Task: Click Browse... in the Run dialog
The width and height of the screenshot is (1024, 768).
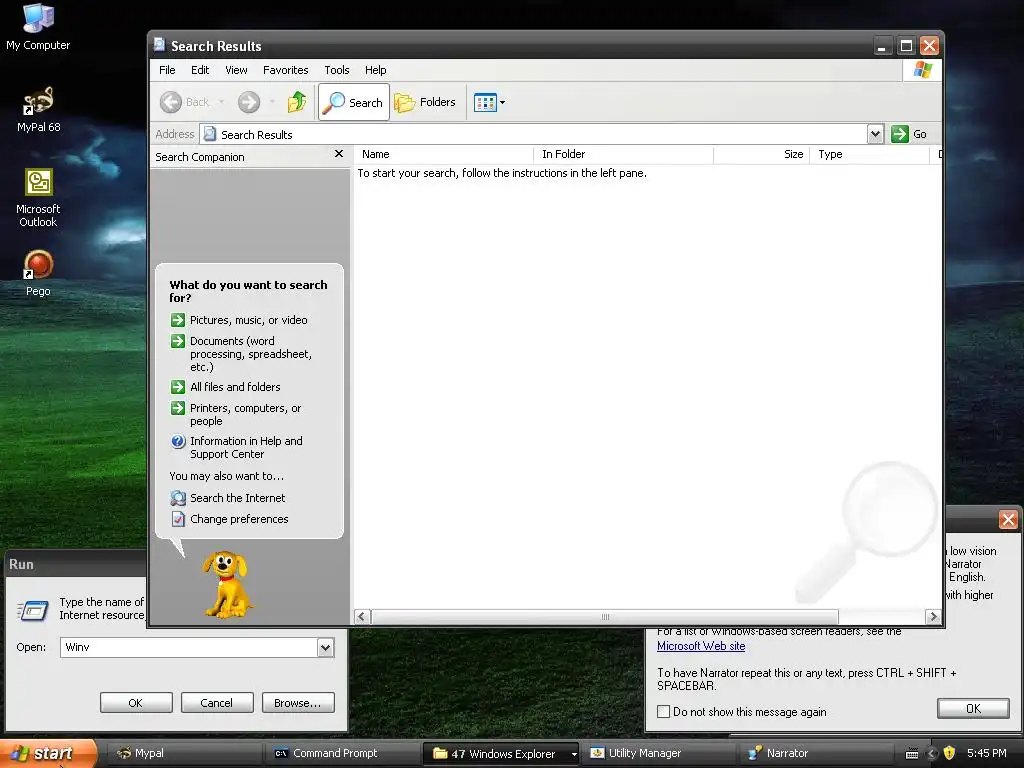Action: (298, 703)
